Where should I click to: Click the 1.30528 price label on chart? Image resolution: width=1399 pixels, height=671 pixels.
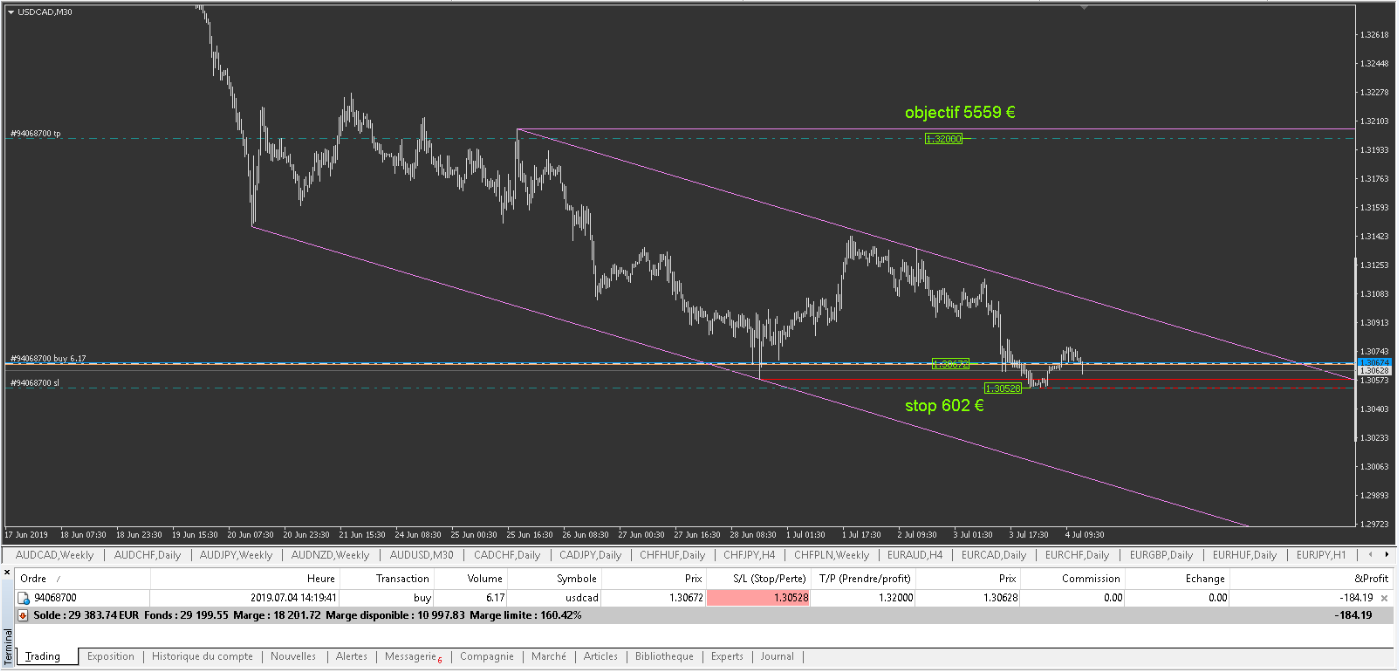click(1003, 388)
